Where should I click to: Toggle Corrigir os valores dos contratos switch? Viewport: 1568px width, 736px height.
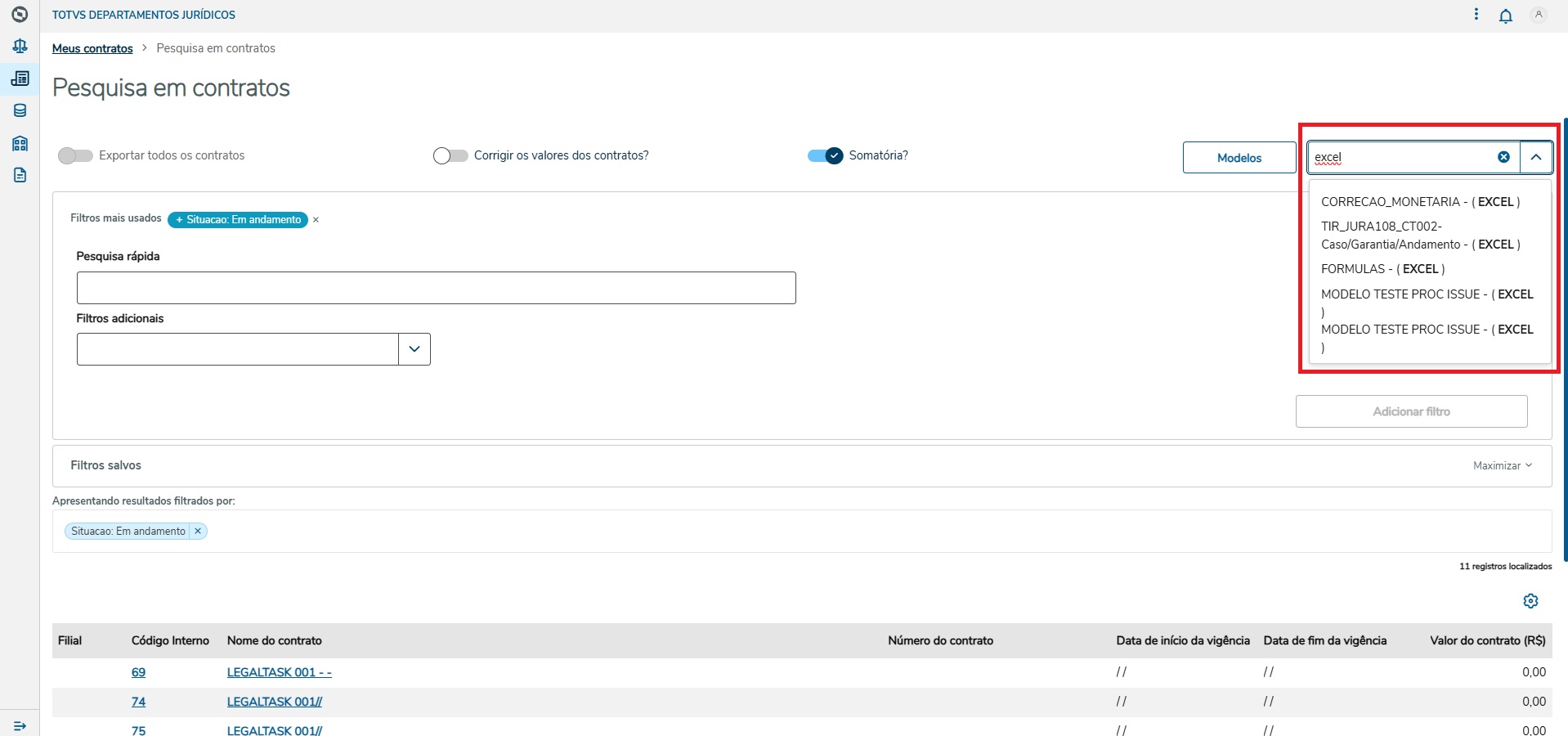450,155
